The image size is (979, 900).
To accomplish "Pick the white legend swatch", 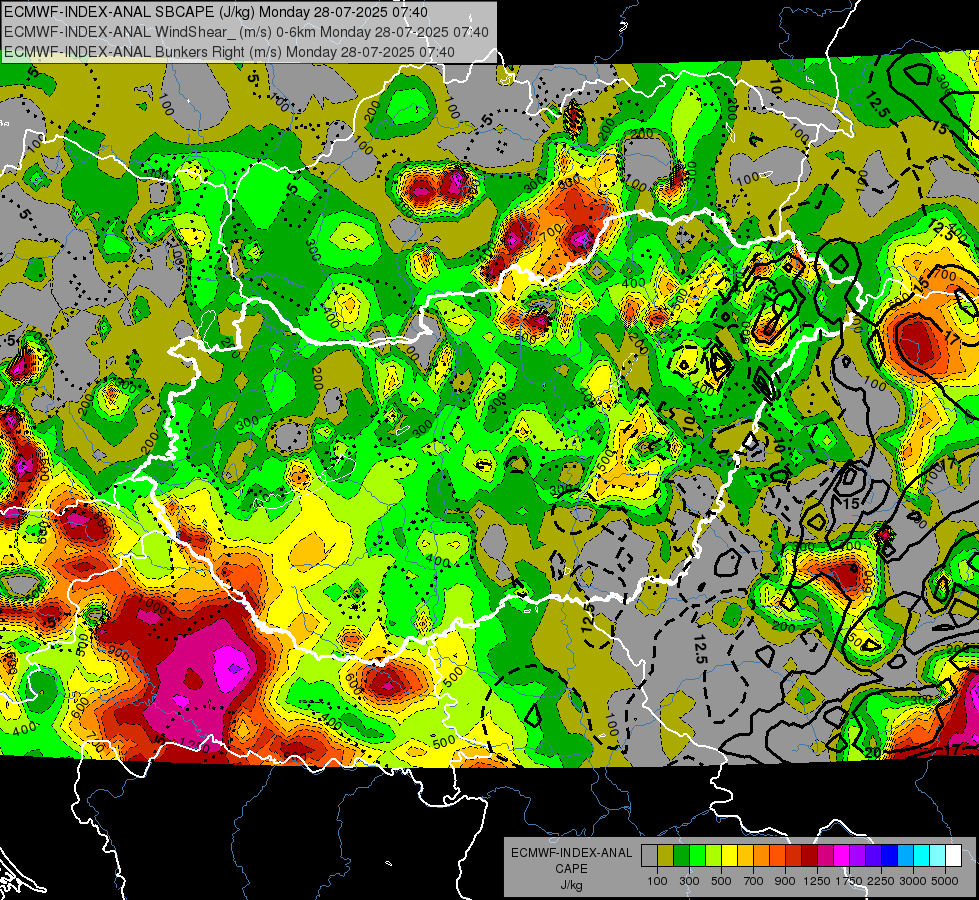I will 953,855.
